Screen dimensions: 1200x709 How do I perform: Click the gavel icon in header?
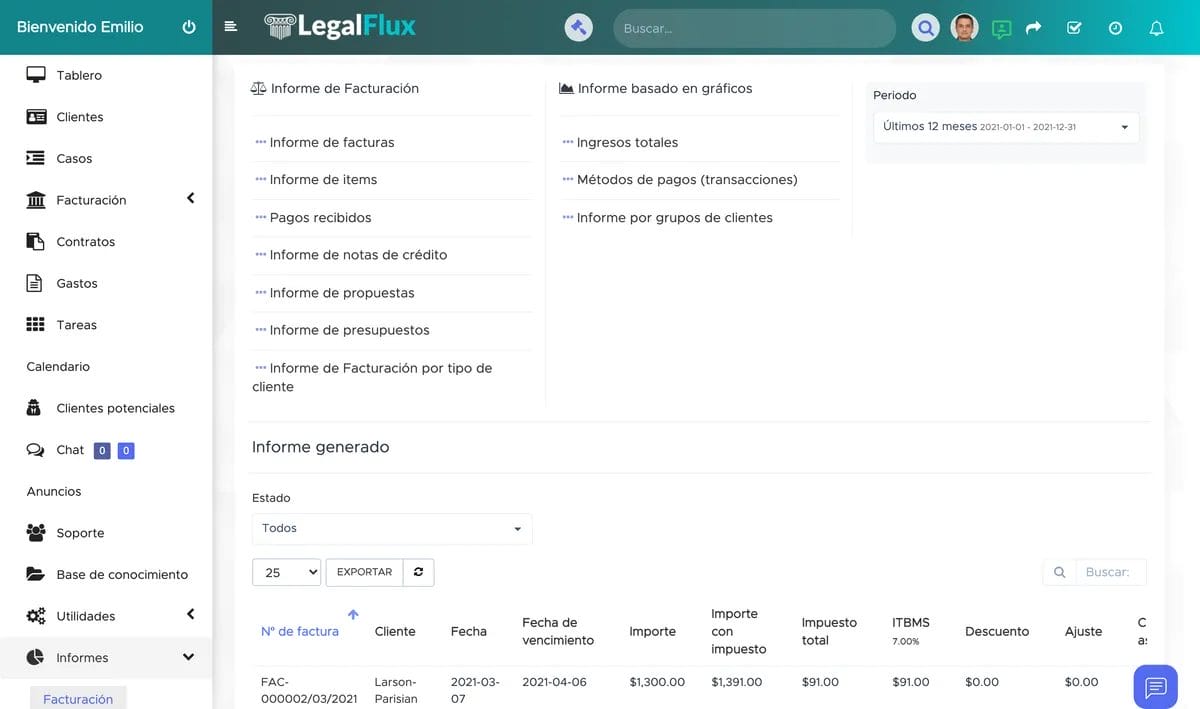578,28
